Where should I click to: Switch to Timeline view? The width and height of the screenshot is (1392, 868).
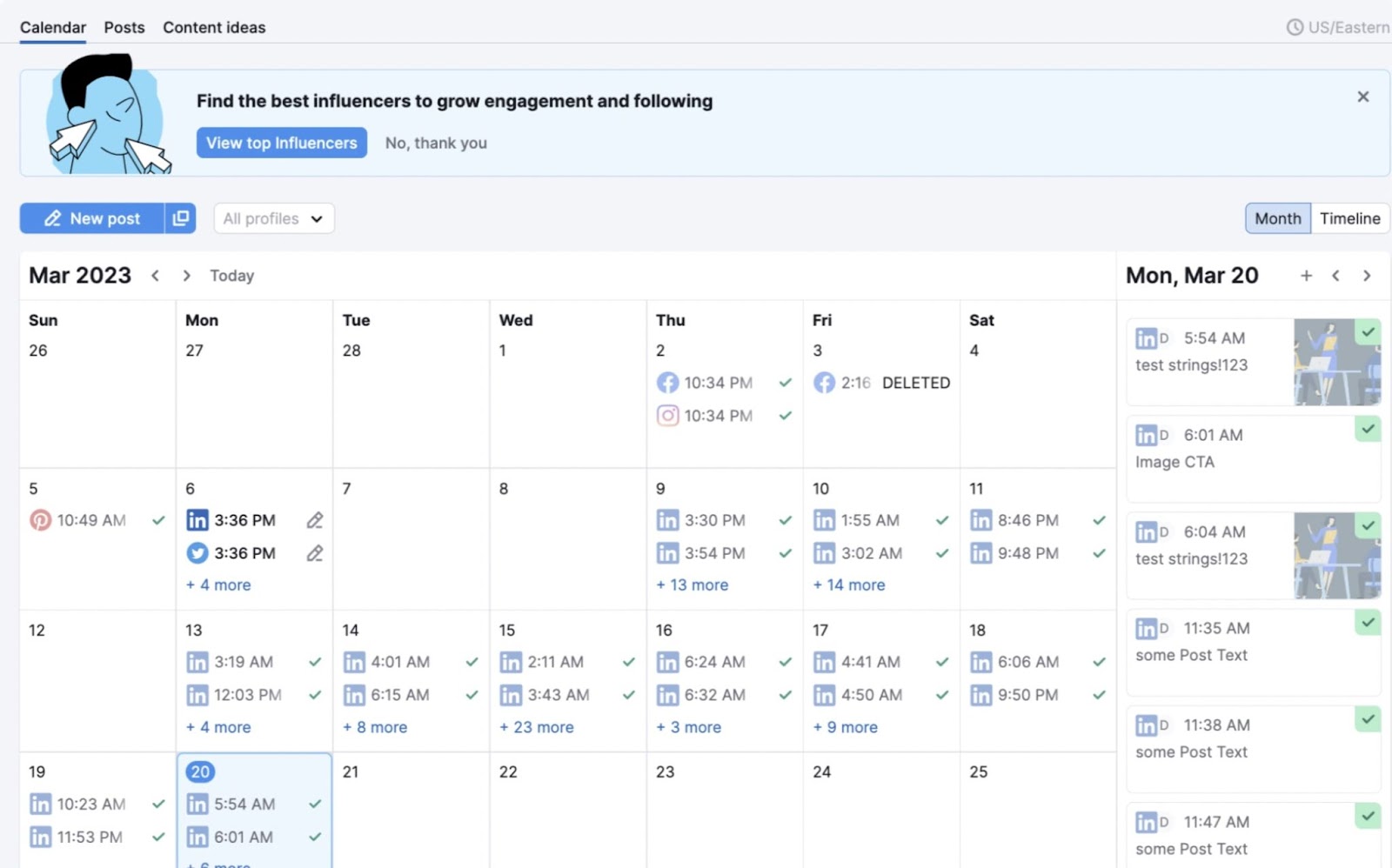point(1348,218)
